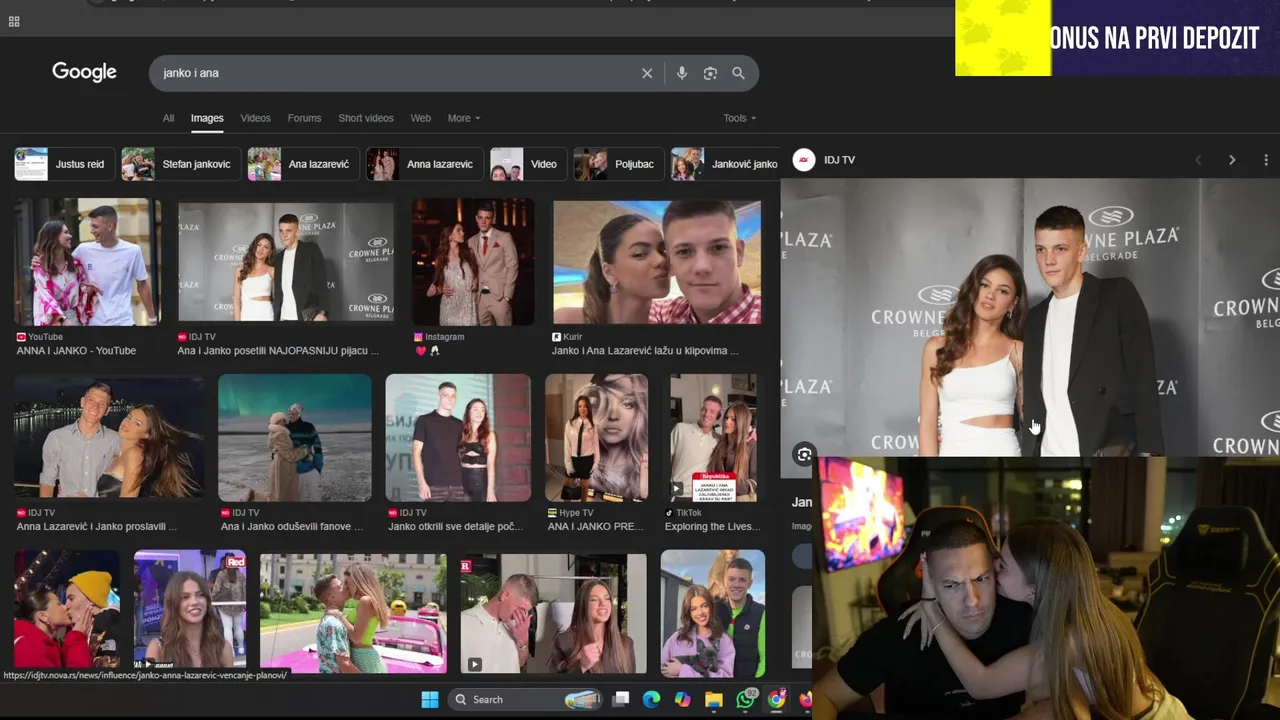The width and height of the screenshot is (1280, 720).
Task: Open Task View on taskbar
Action: click(x=621, y=699)
